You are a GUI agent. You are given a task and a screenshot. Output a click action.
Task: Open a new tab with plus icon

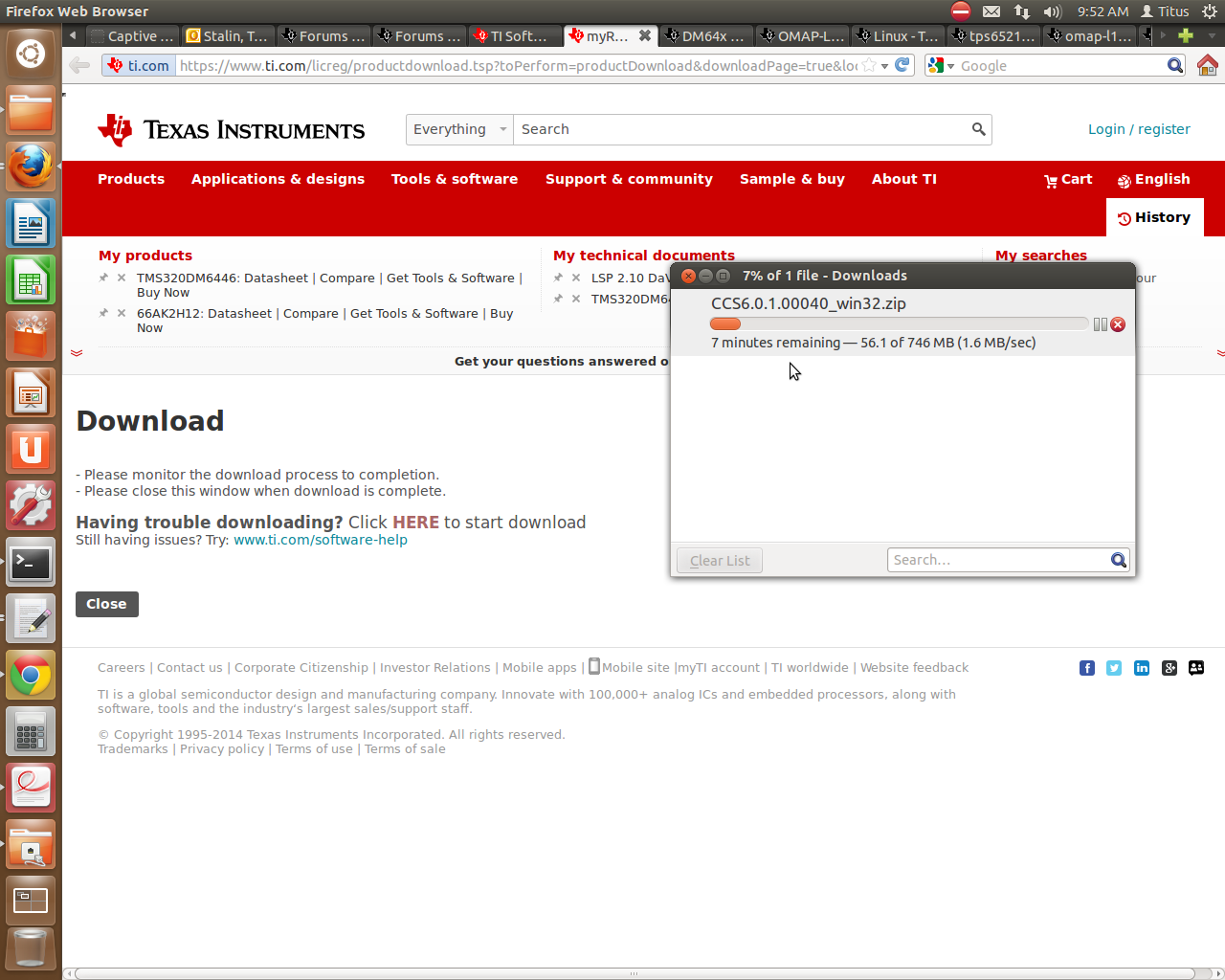[1186, 35]
